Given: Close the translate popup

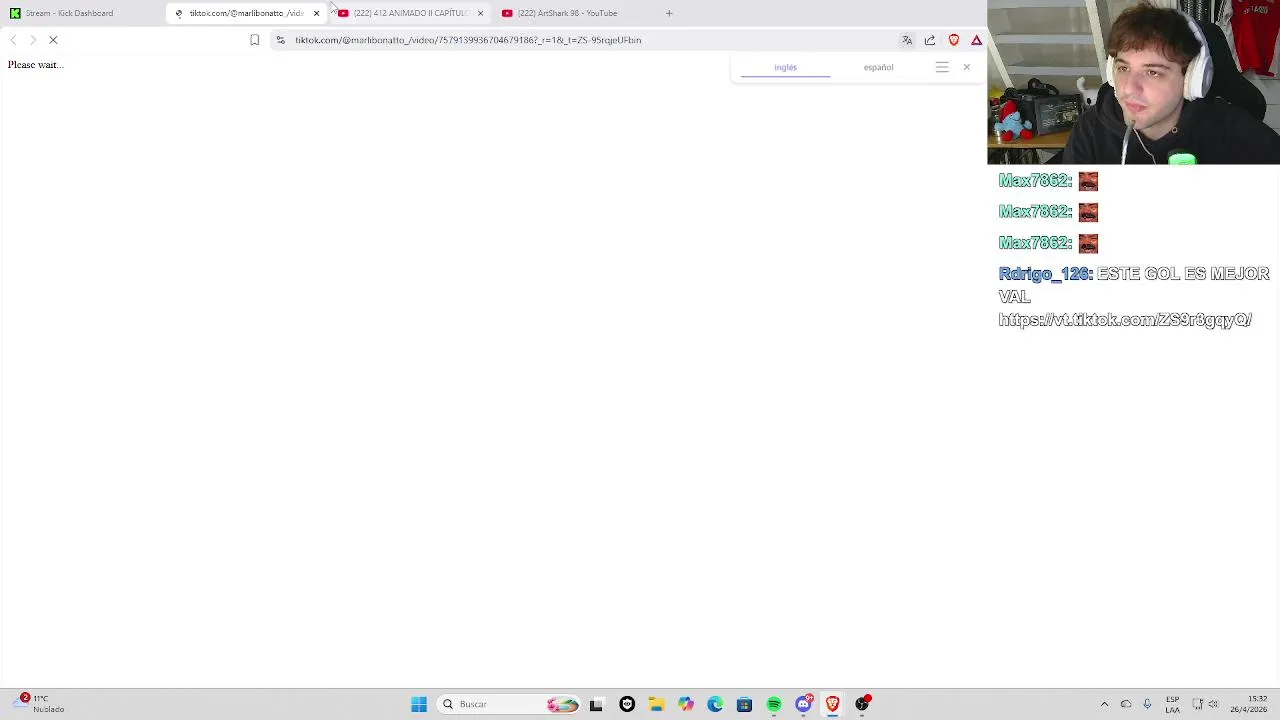Looking at the screenshot, I should [966, 67].
